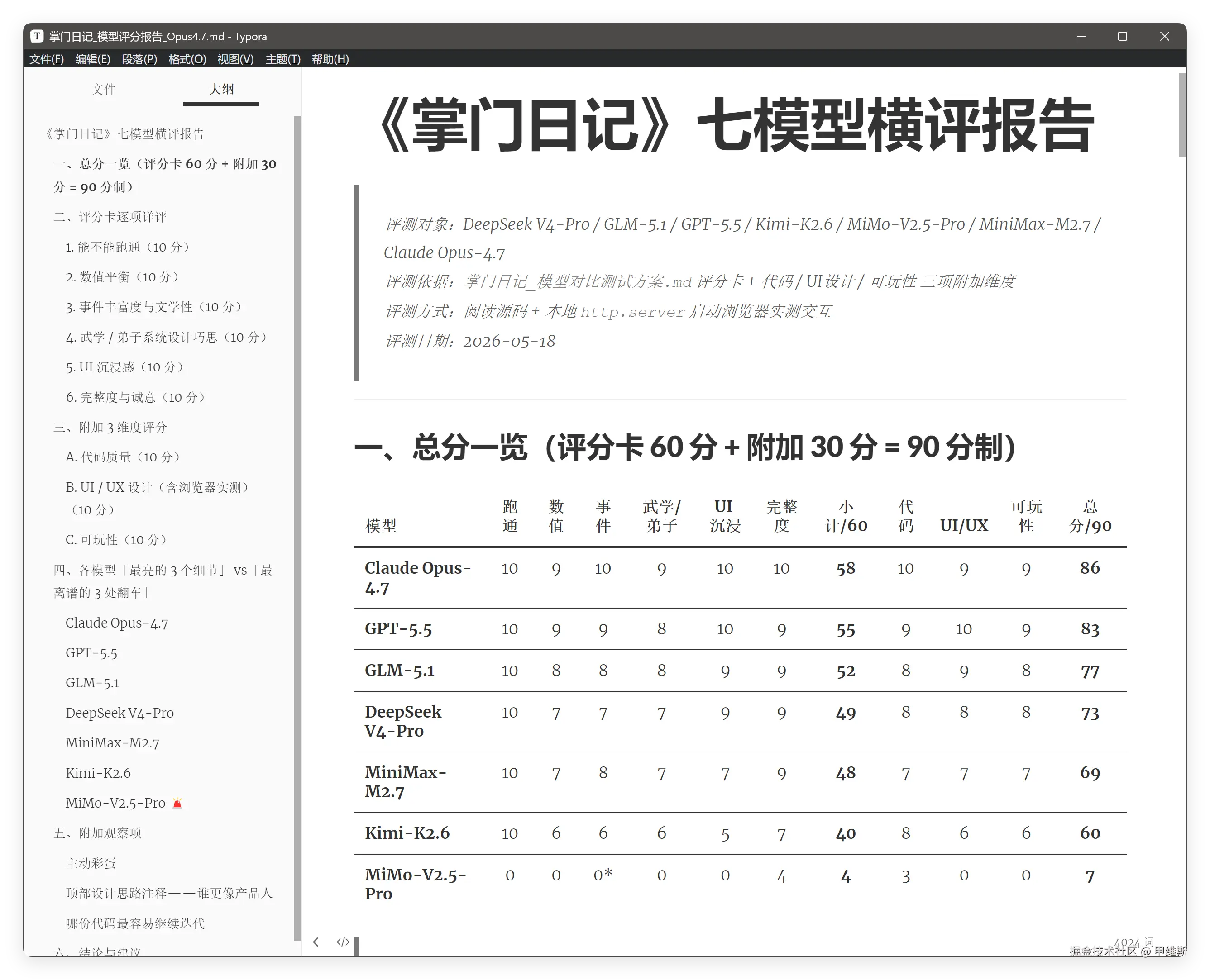
Task: Toggle source code mode icon
Action: 343,942
